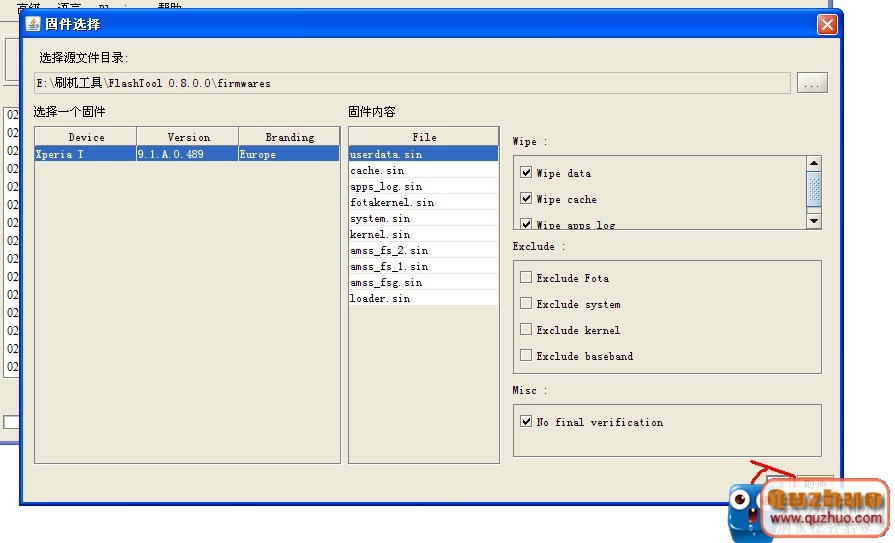Enable the Exclude Fota checkbox

pos(526,277)
